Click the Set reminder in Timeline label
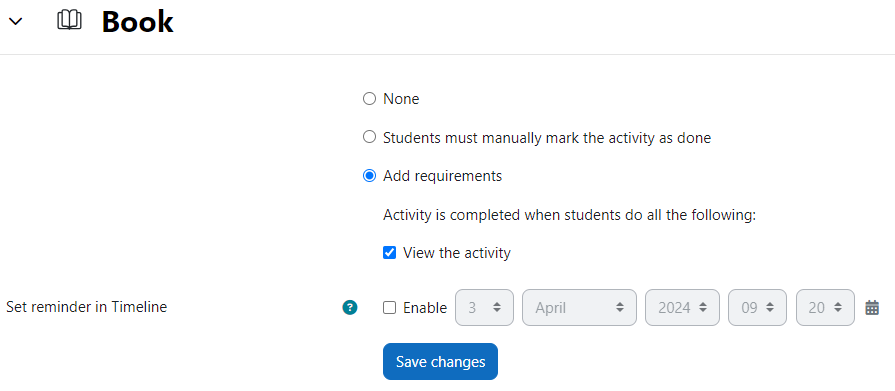 86,307
